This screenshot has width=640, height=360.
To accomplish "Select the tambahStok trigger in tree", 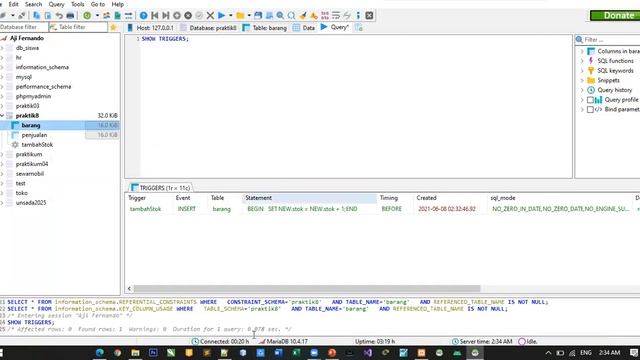I will pos(37,144).
